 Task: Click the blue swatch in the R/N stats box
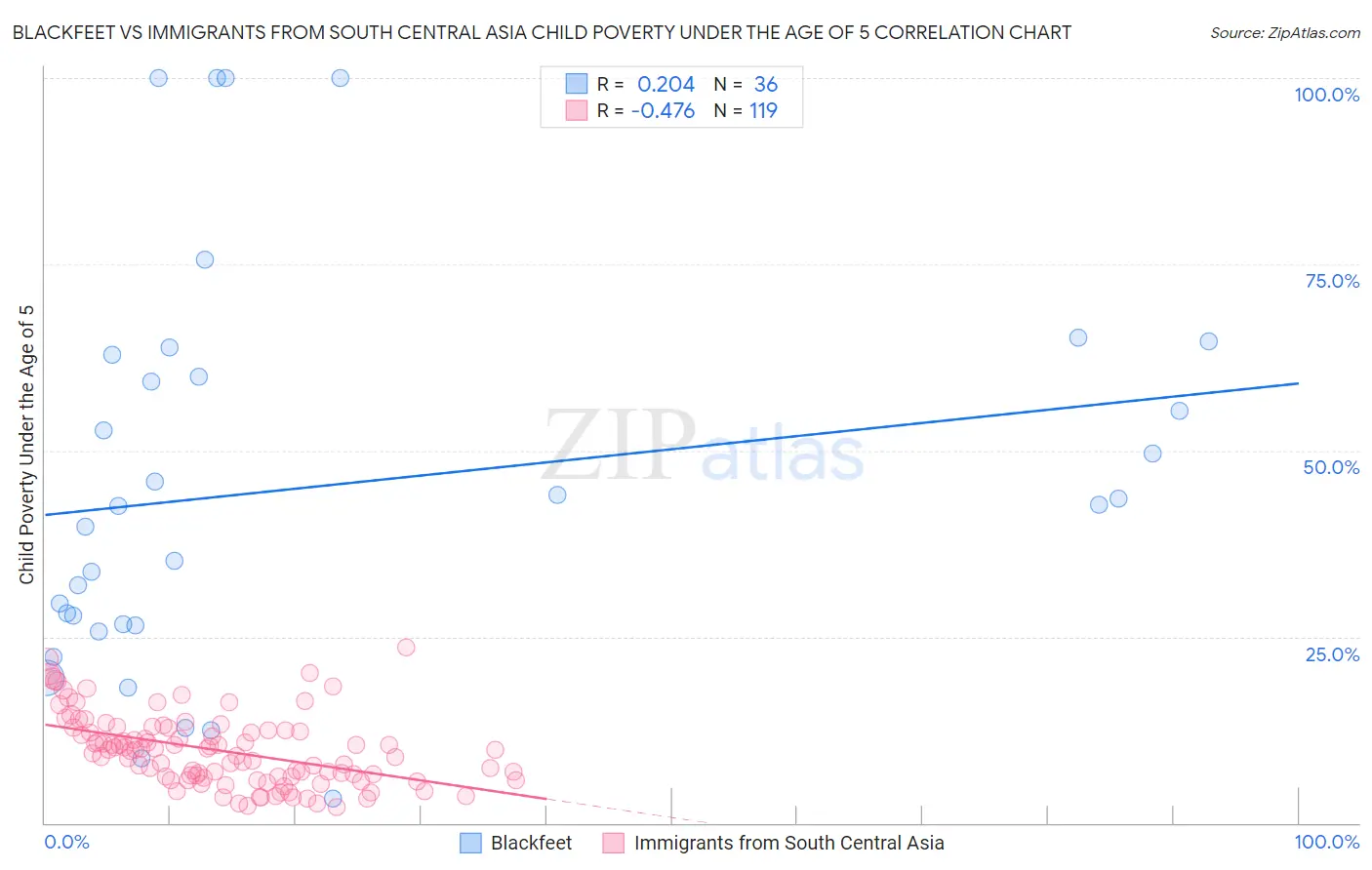[x=577, y=85]
